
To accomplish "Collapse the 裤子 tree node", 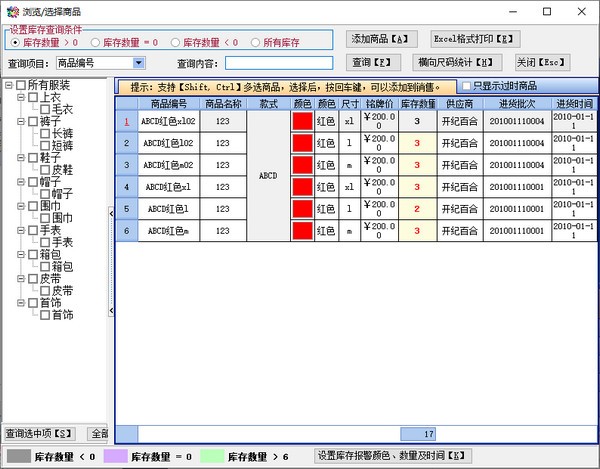I will [x=21, y=122].
